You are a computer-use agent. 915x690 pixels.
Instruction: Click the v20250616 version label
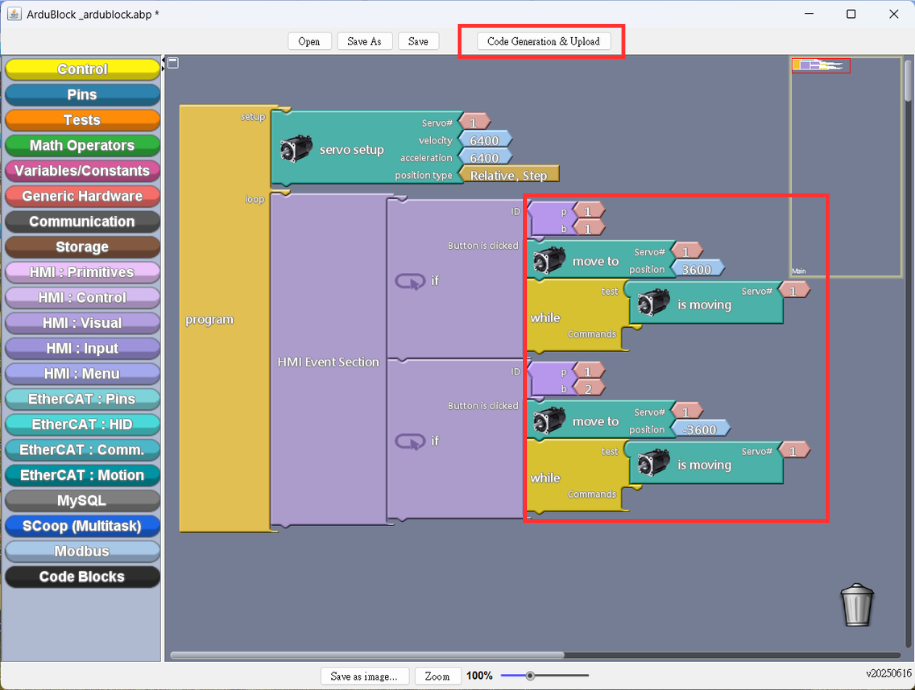click(888, 673)
